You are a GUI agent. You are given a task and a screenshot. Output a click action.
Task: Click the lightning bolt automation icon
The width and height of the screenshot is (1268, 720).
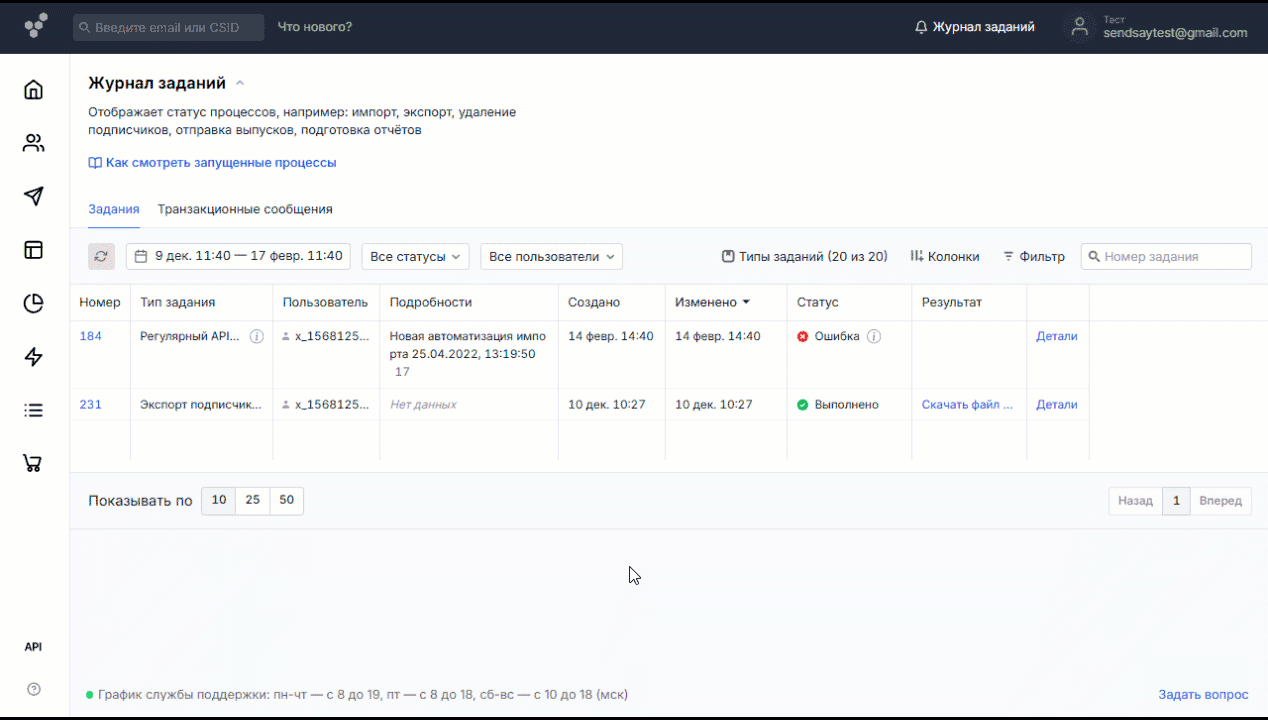[x=34, y=357]
